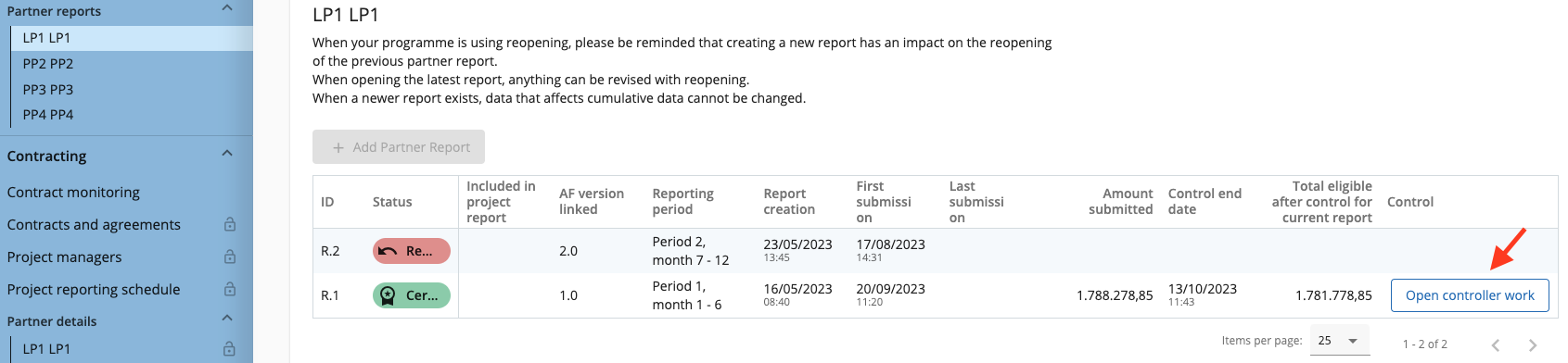
Task: Go to next page of reports
Action: (x=1533, y=344)
